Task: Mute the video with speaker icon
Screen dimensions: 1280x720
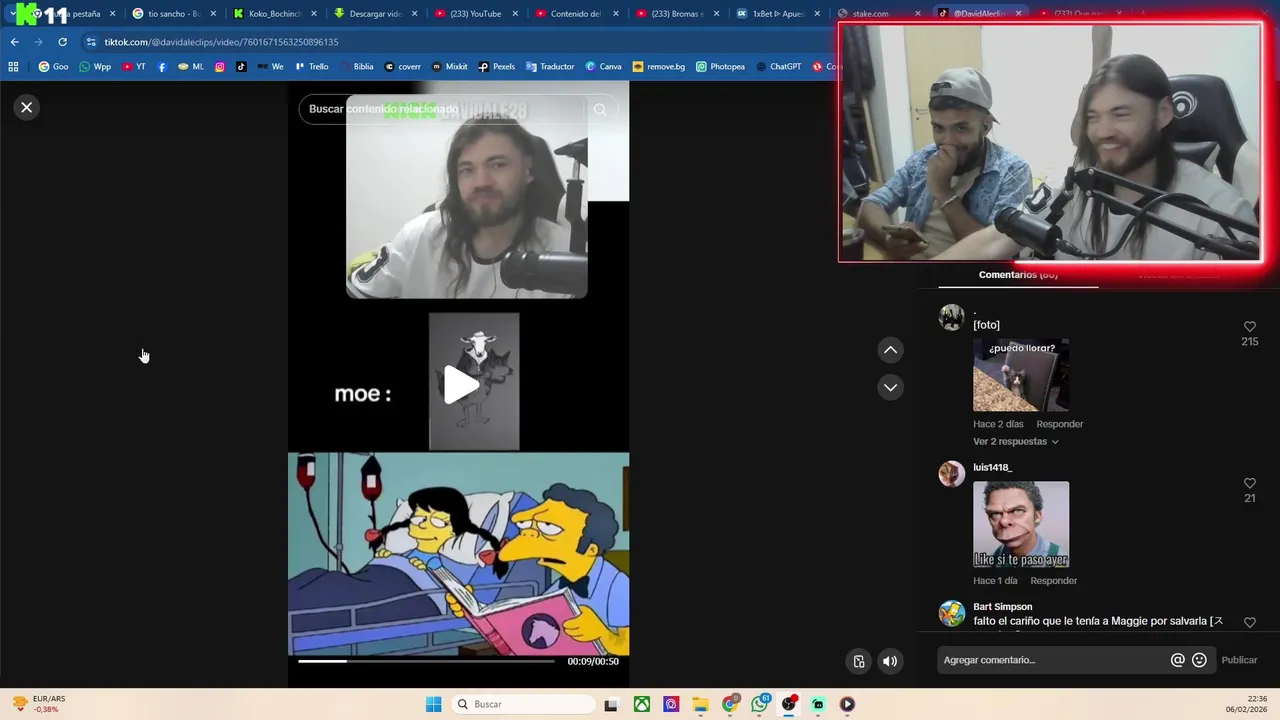Action: (890, 661)
